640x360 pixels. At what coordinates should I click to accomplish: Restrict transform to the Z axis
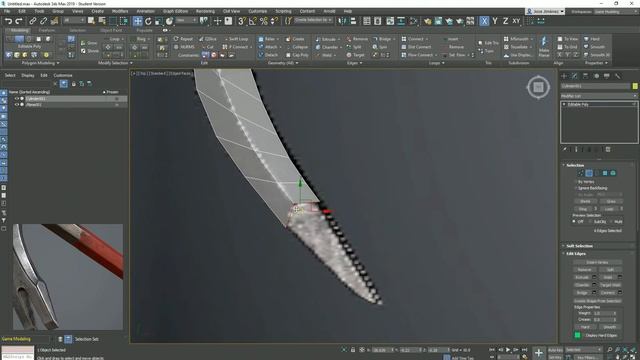505,21
